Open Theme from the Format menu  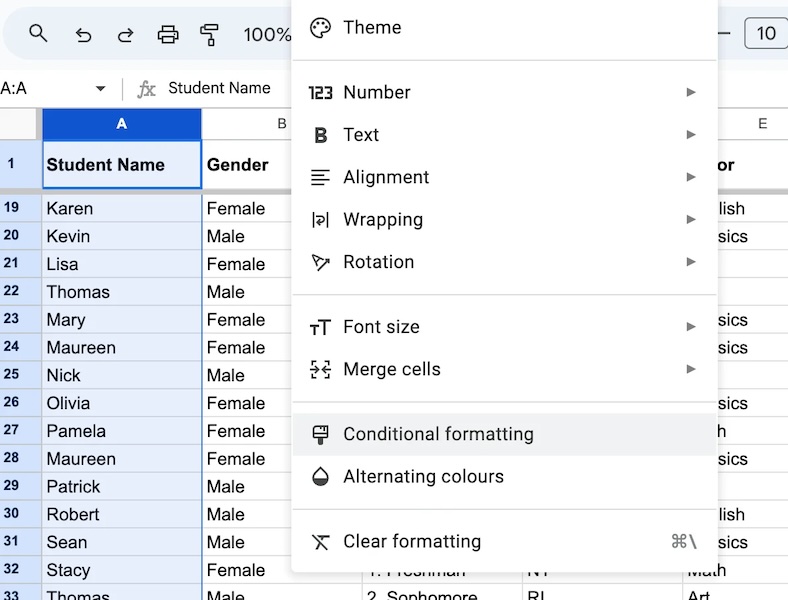point(504,28)
